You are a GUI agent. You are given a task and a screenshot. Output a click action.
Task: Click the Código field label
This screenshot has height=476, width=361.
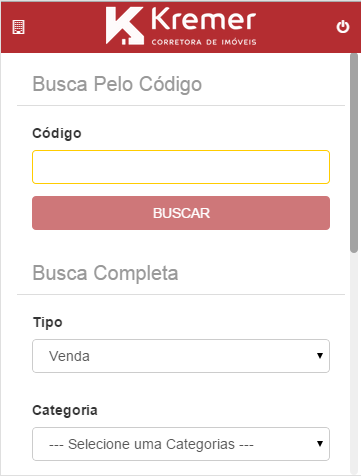click(57, 133)
